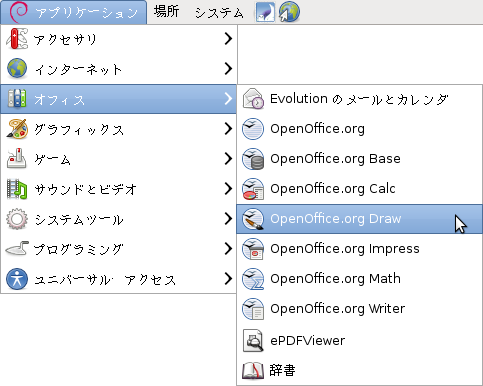Click the OpenOffice.org Calc chart icon

[253, 189]
